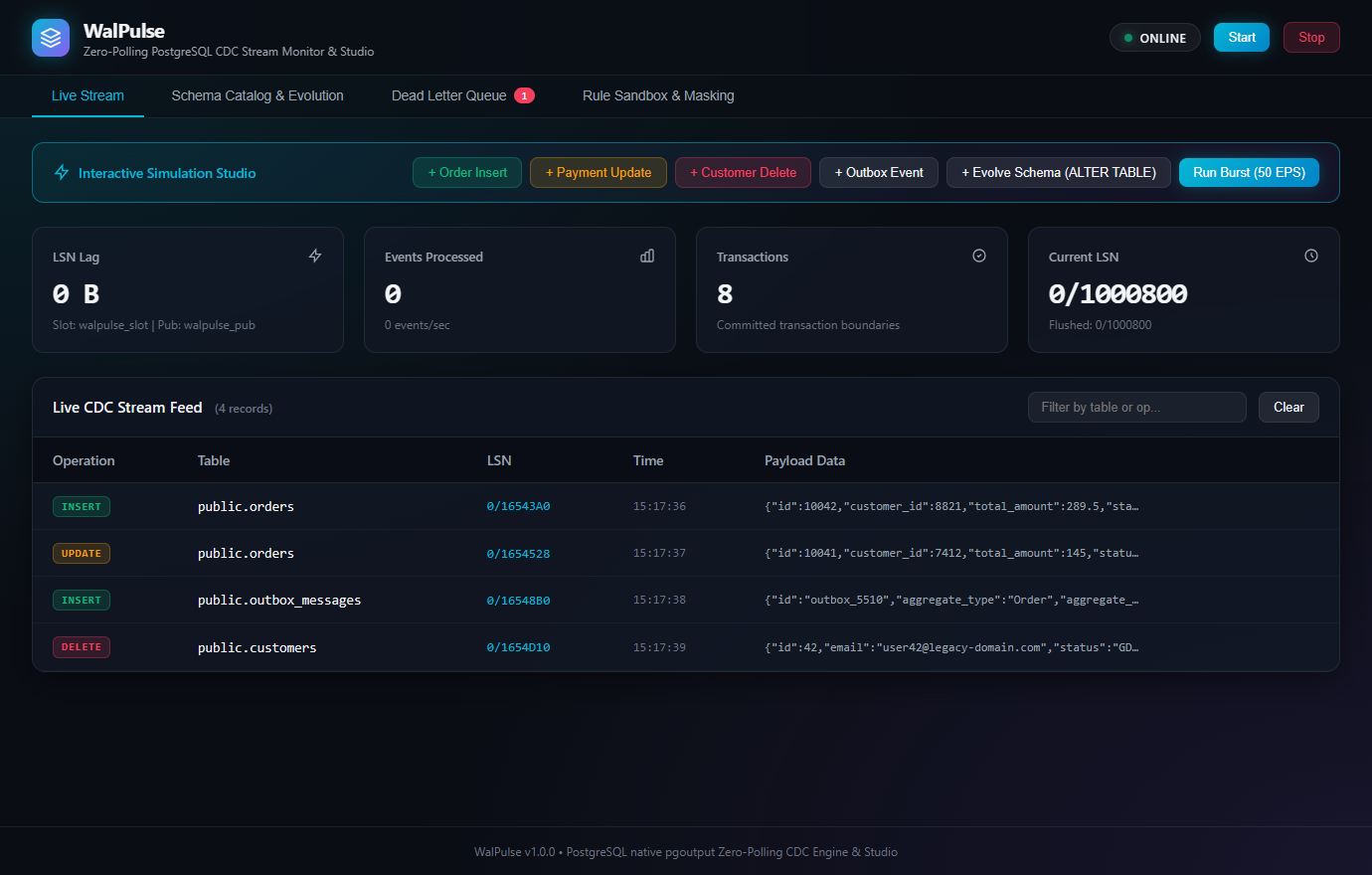The width and height of the screenshot is (1372, 875).
Task: Simulate a Customer Delete event
Action: click(x=743, y=172)
